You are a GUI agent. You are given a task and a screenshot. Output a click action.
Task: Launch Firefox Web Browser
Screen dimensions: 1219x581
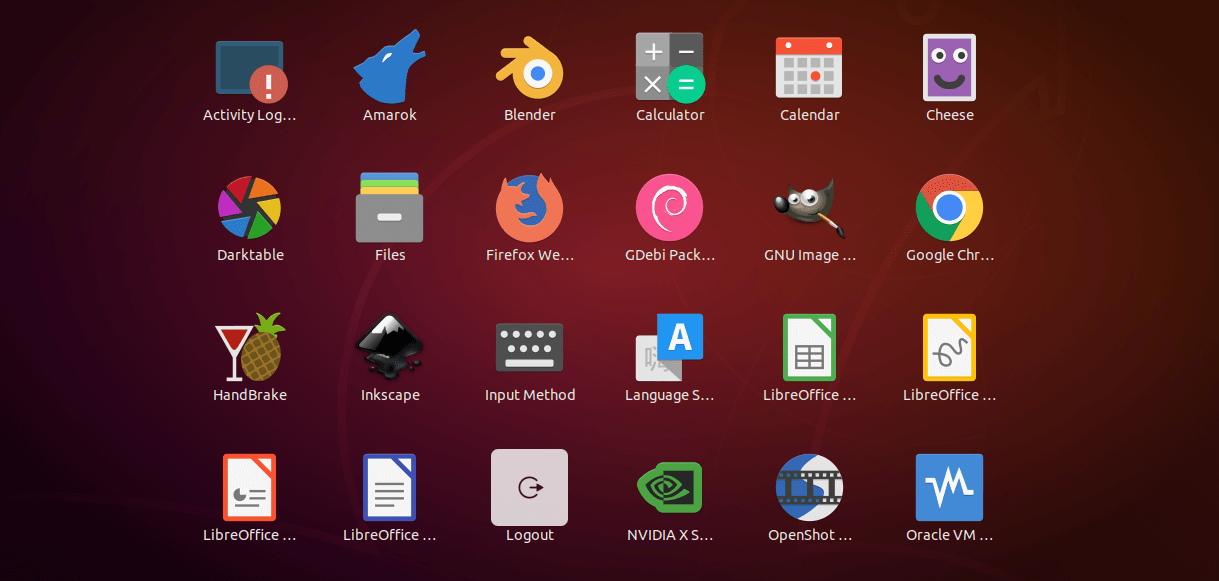pyautogui.click(x=529, y=207)
